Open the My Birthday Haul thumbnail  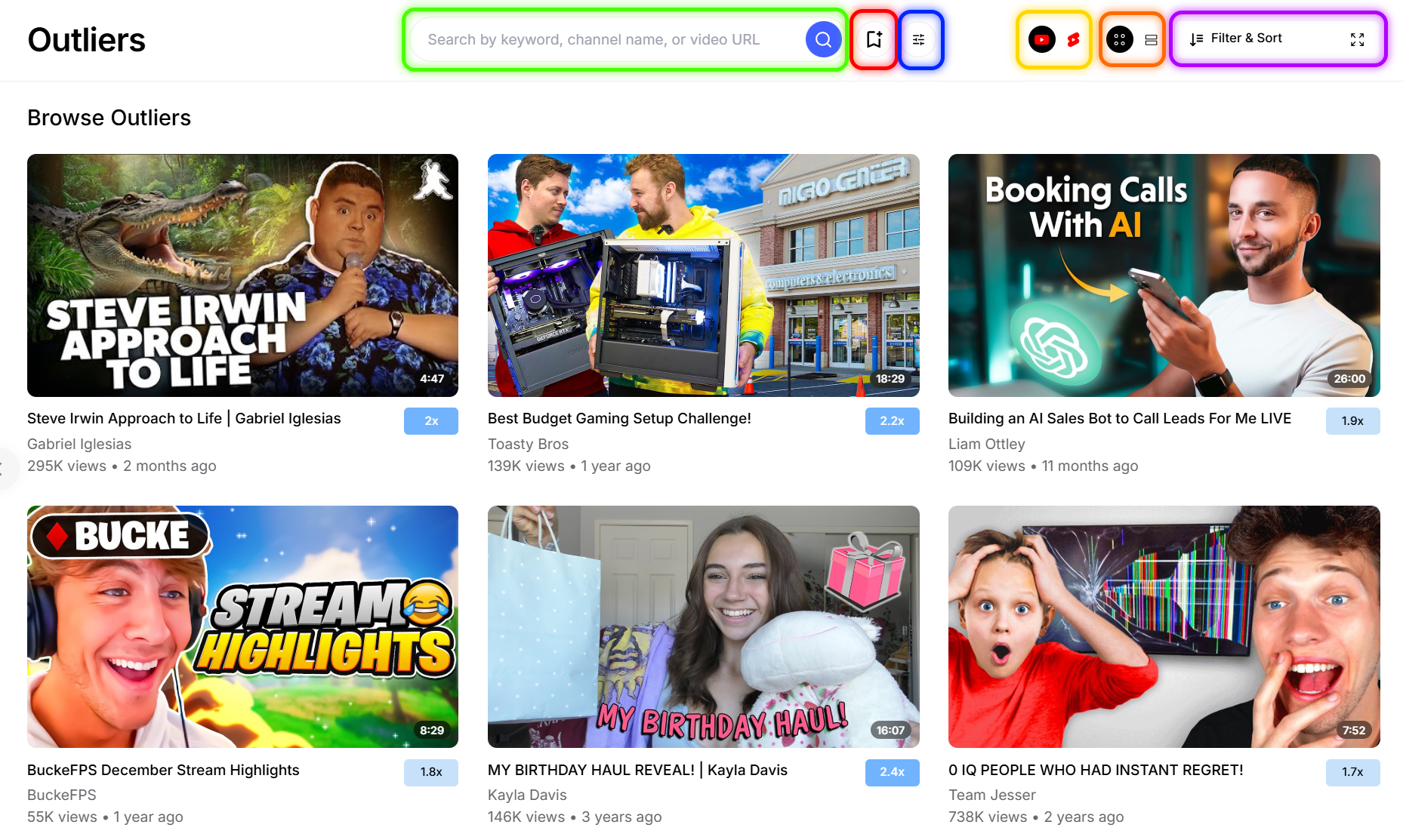703,626
